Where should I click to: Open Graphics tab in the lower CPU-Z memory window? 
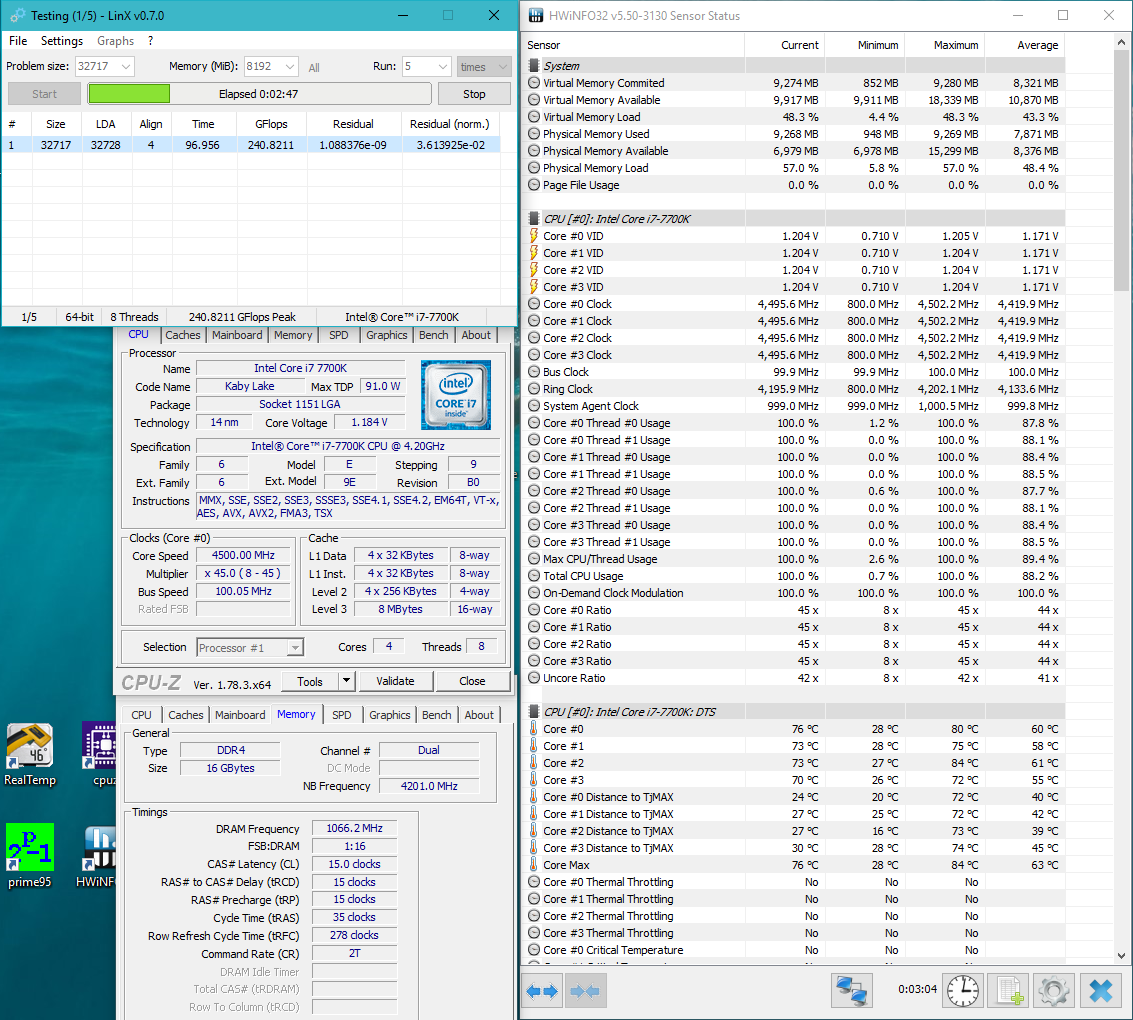[x=389, y=715]
